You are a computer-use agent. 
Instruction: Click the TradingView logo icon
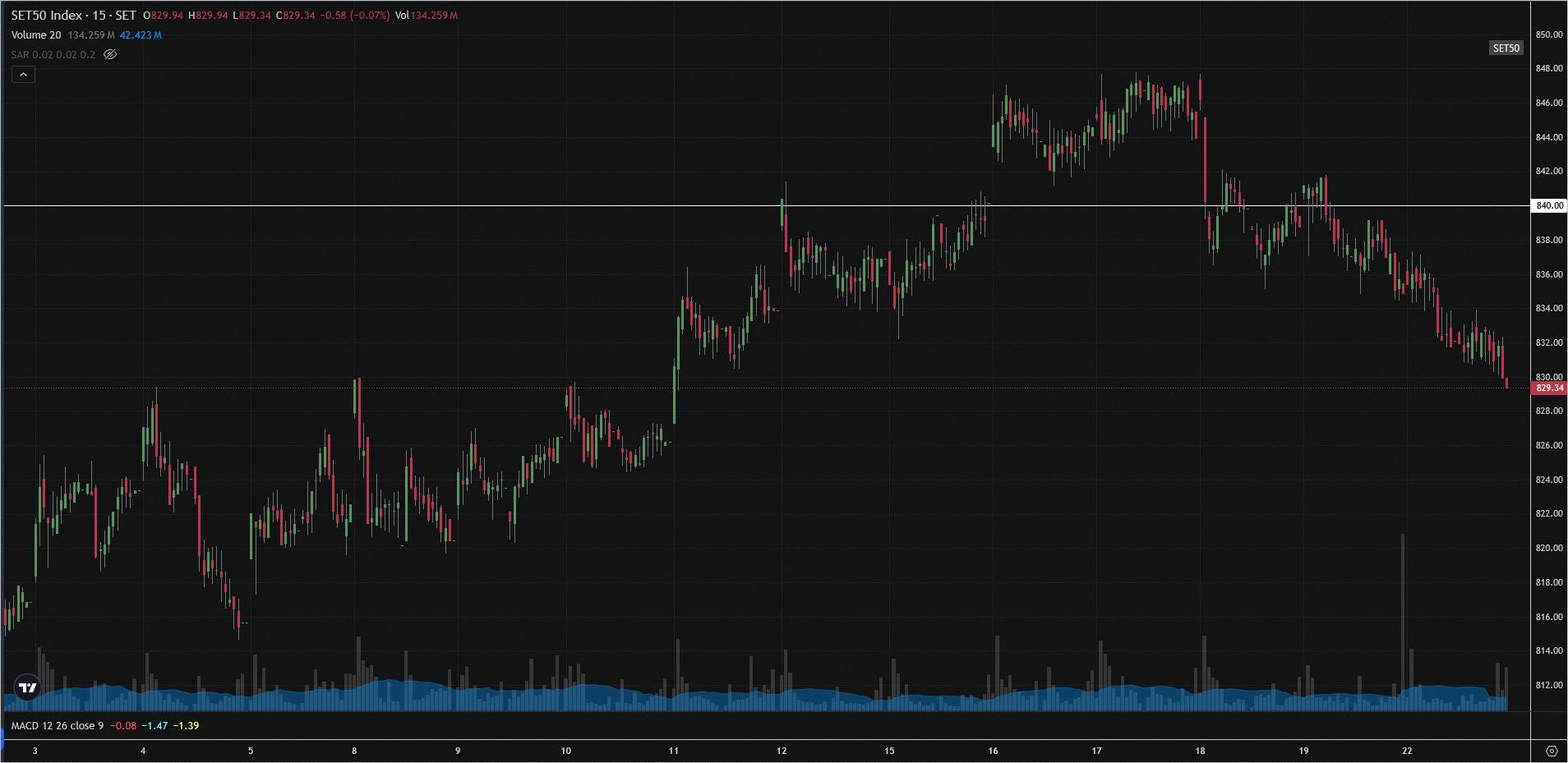click(27, 687)
